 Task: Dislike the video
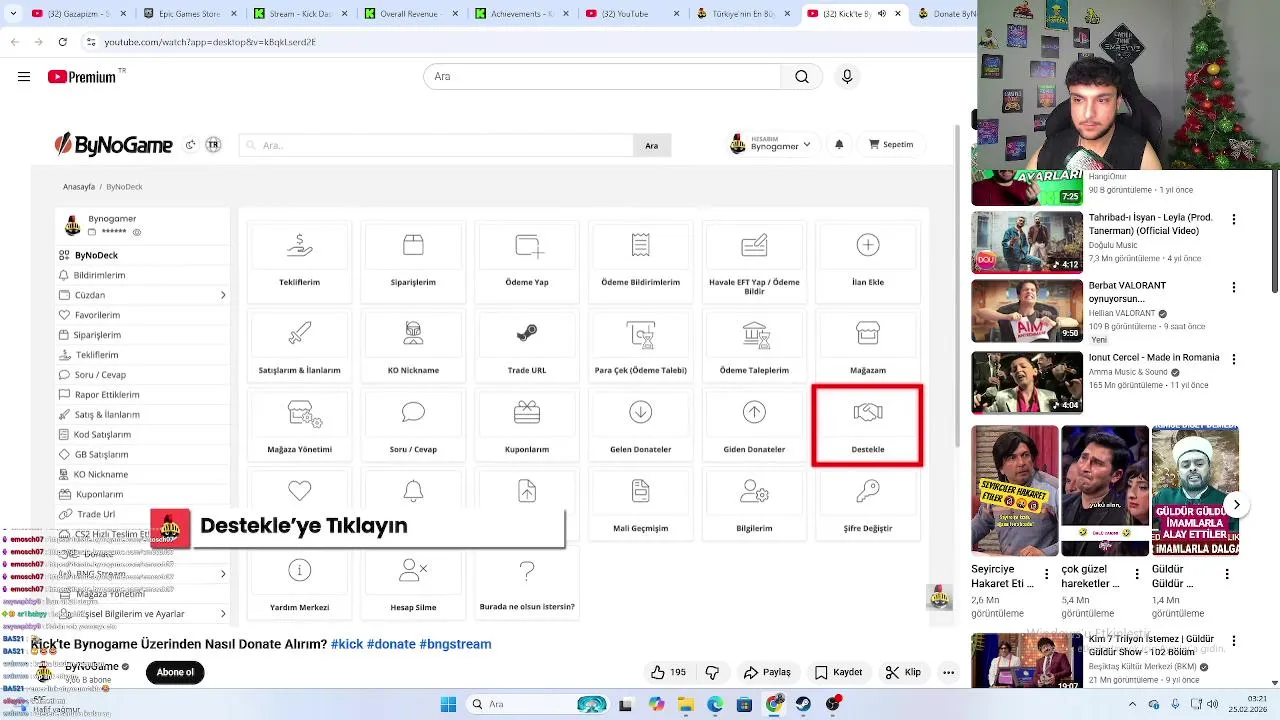coord(712,672)
